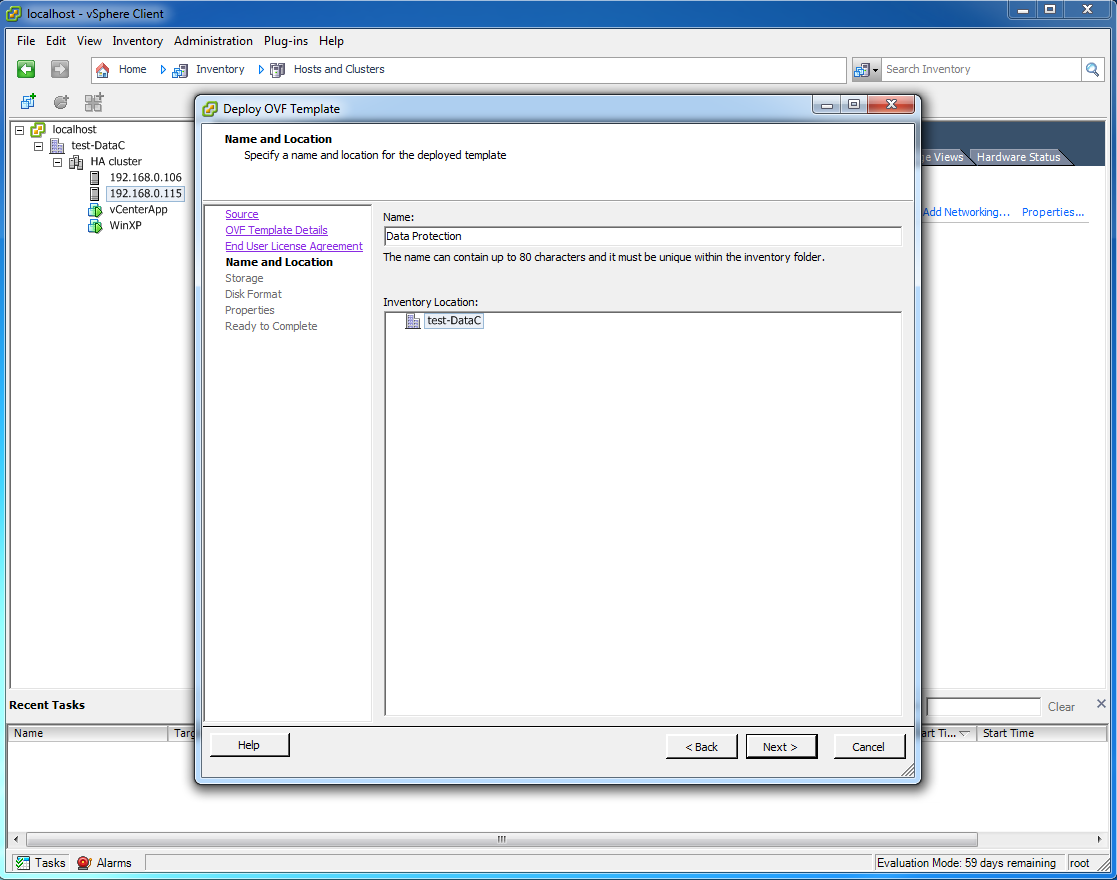
Task: Click the horizontal scrollbar in Recent Tasks
Action: [x=502, y=839]
